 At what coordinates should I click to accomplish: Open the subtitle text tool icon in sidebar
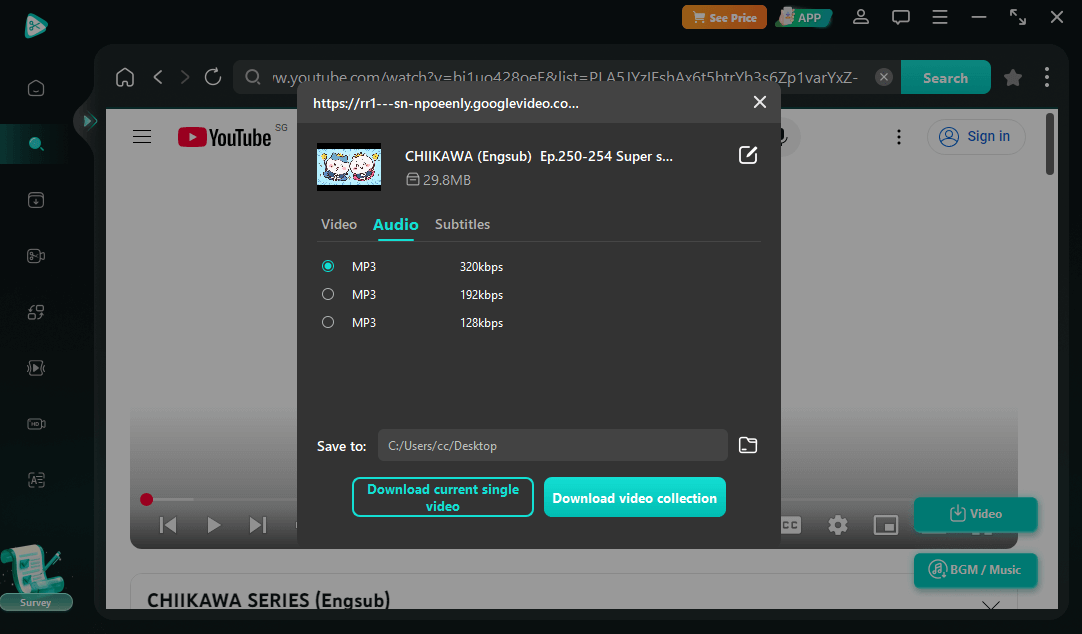[36, 479]
